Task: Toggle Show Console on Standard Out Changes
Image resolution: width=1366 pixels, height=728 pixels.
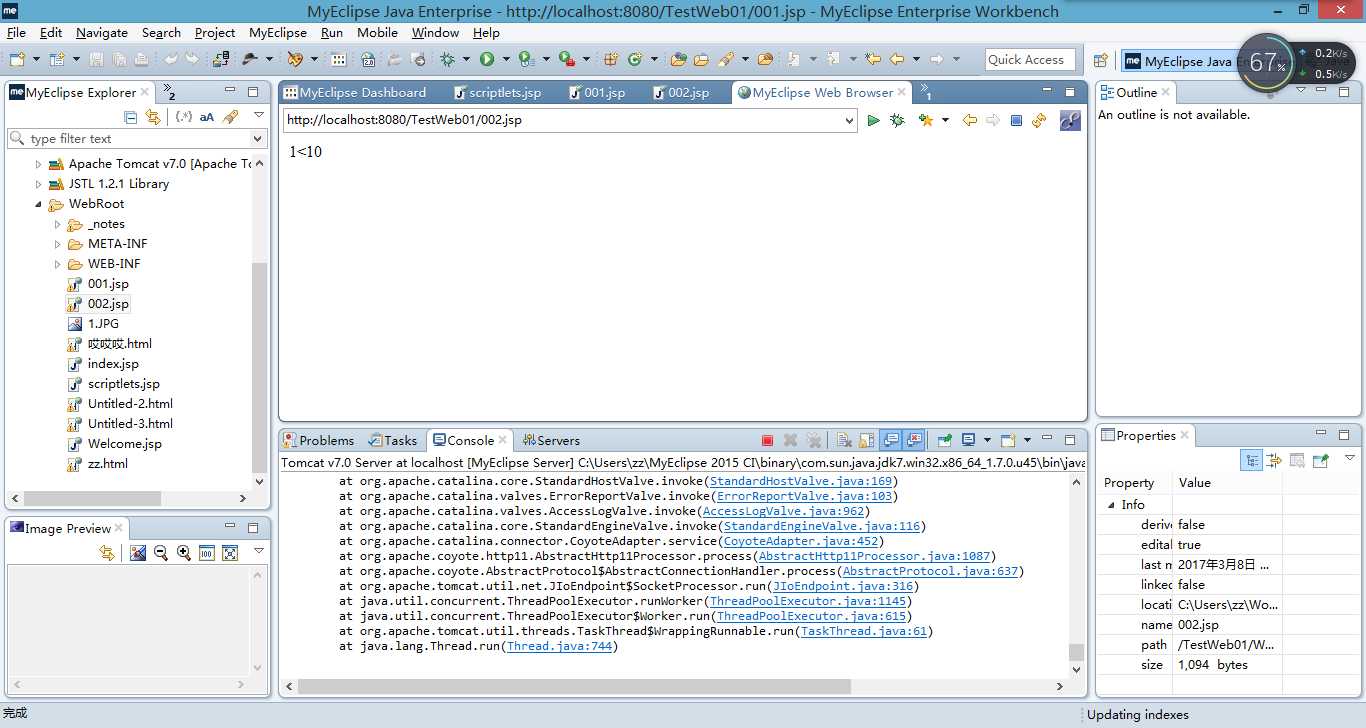Action: click(890, 440)
